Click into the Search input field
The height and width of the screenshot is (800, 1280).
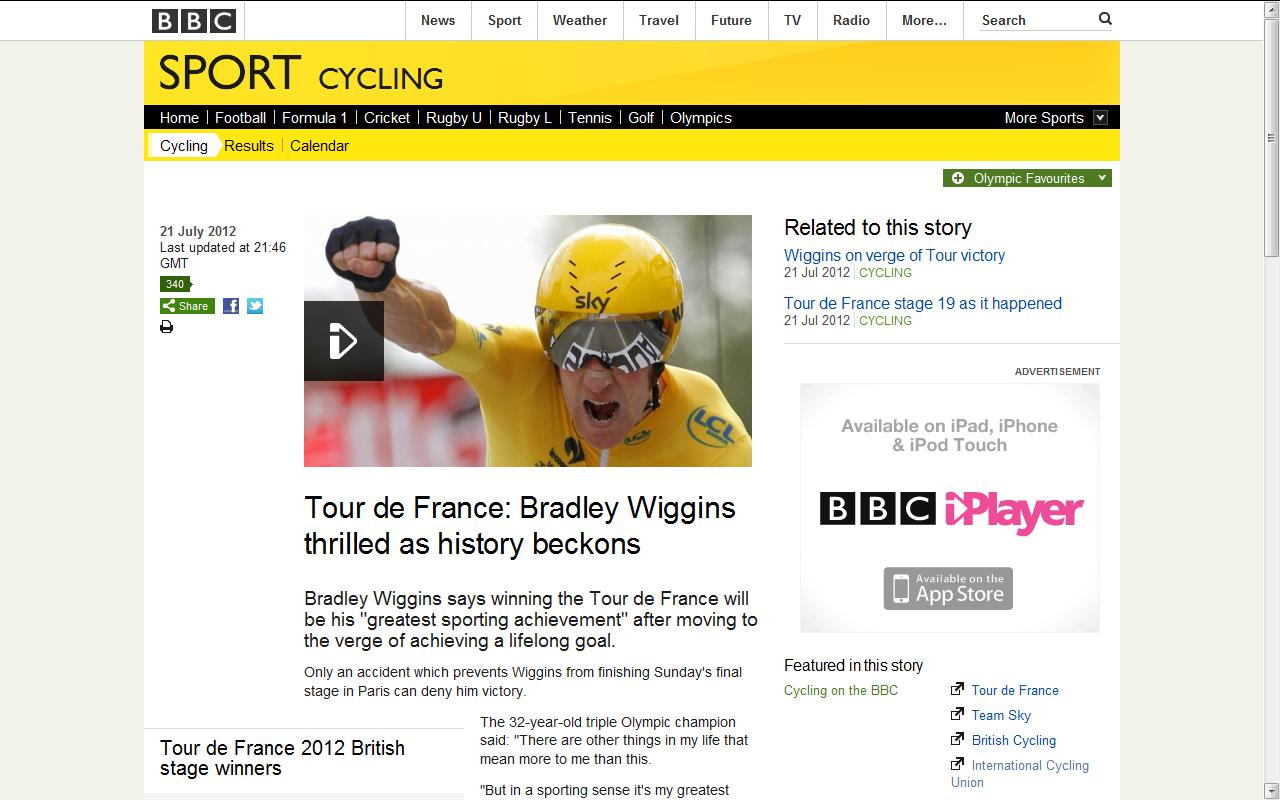(1037, 20)
